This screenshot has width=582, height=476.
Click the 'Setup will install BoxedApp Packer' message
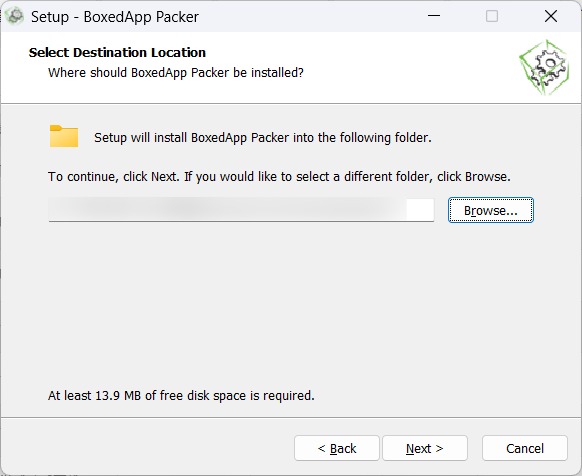(x=263, y=138)
